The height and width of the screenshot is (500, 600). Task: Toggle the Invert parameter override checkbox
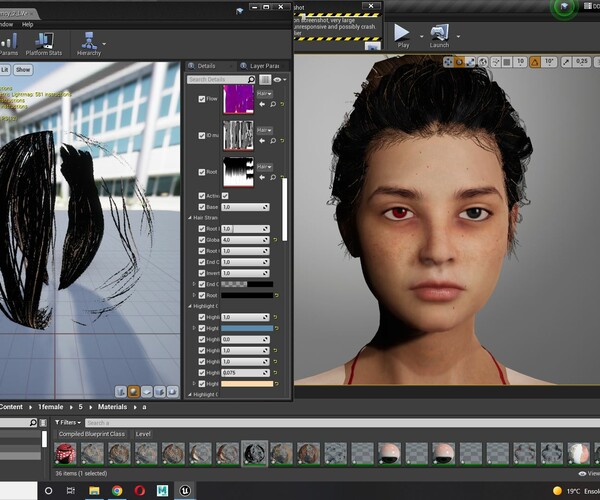[x=202, y=273]
